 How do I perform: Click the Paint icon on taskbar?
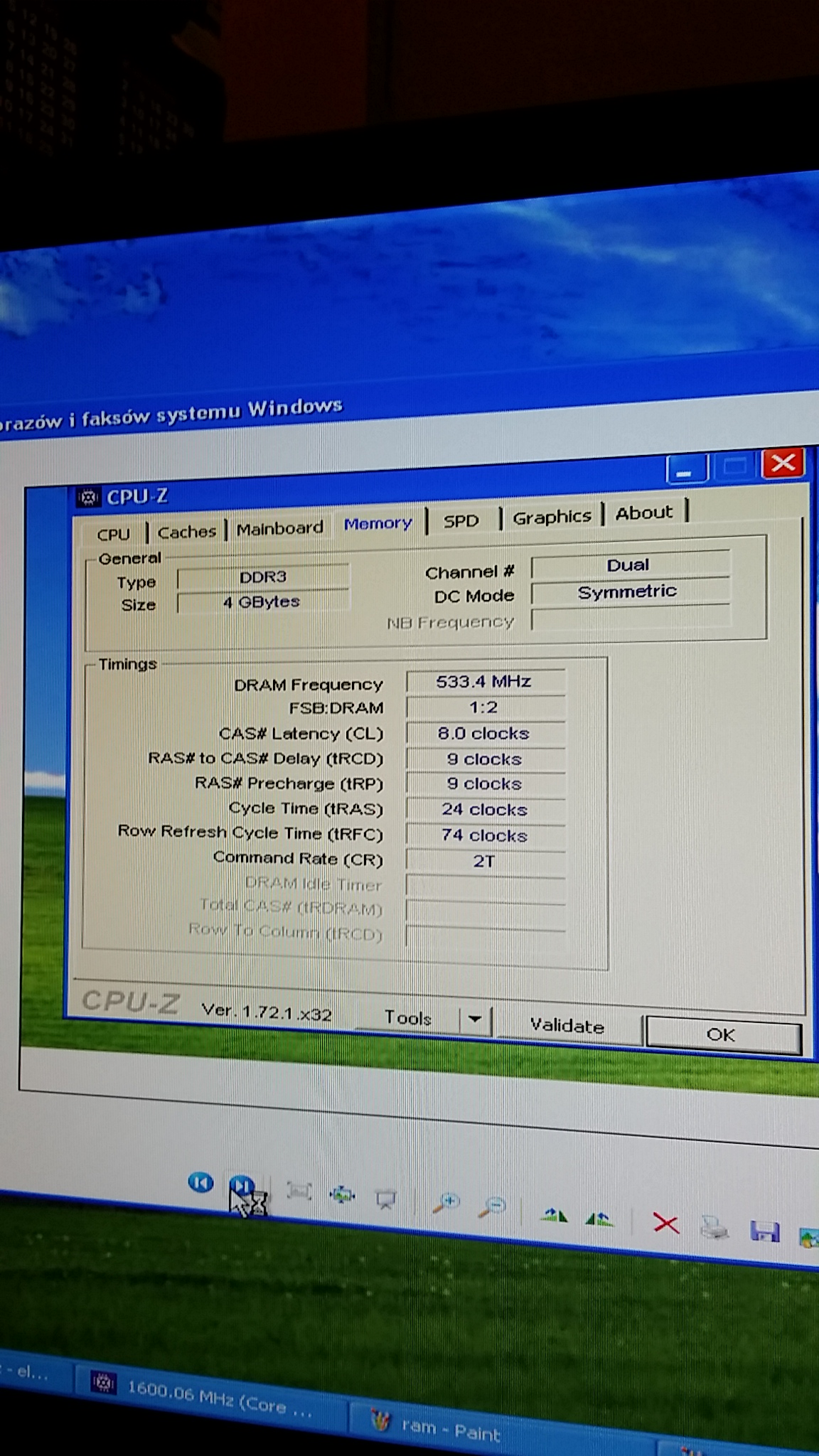coord(380,1420)
